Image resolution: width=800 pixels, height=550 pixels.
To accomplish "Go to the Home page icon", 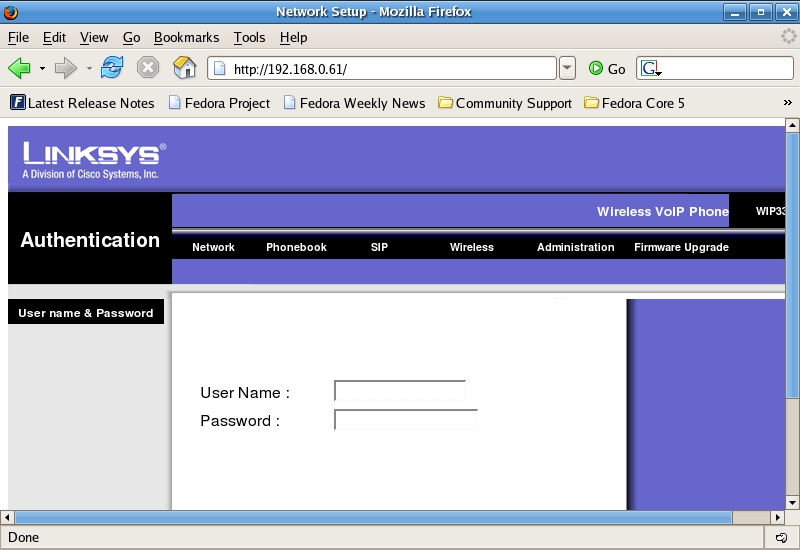I will [185, 67].
